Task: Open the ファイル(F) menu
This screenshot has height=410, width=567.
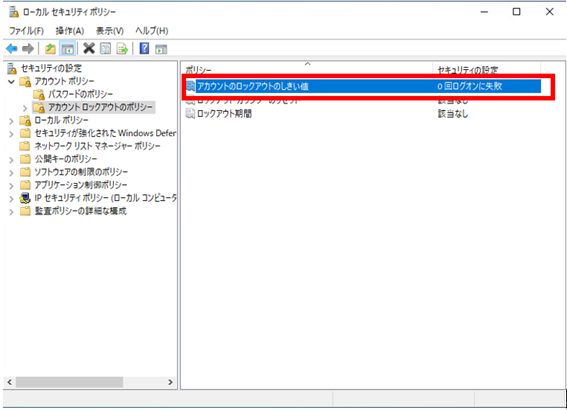Action: [26, 31]
